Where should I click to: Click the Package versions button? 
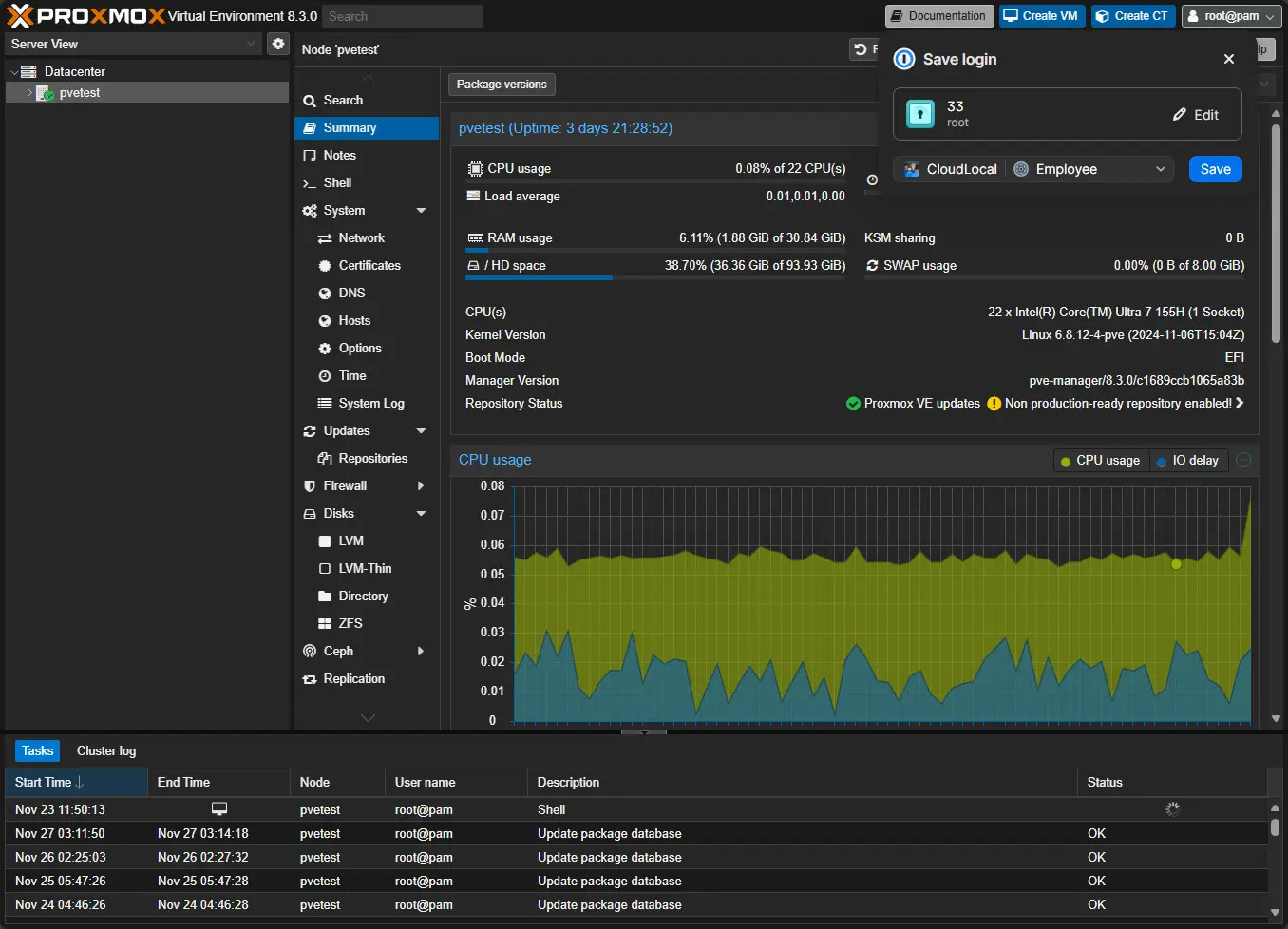(502, 85)
